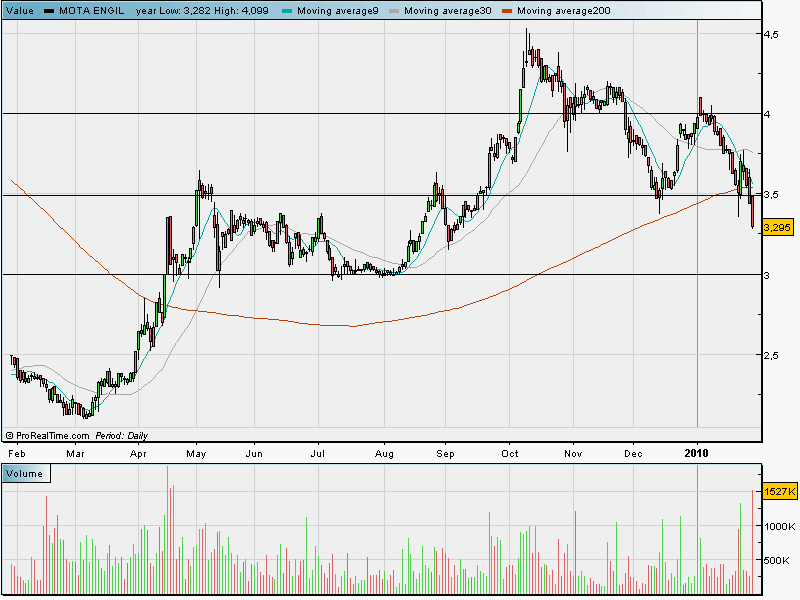Click the Aug month label

[x=384, y=454]
